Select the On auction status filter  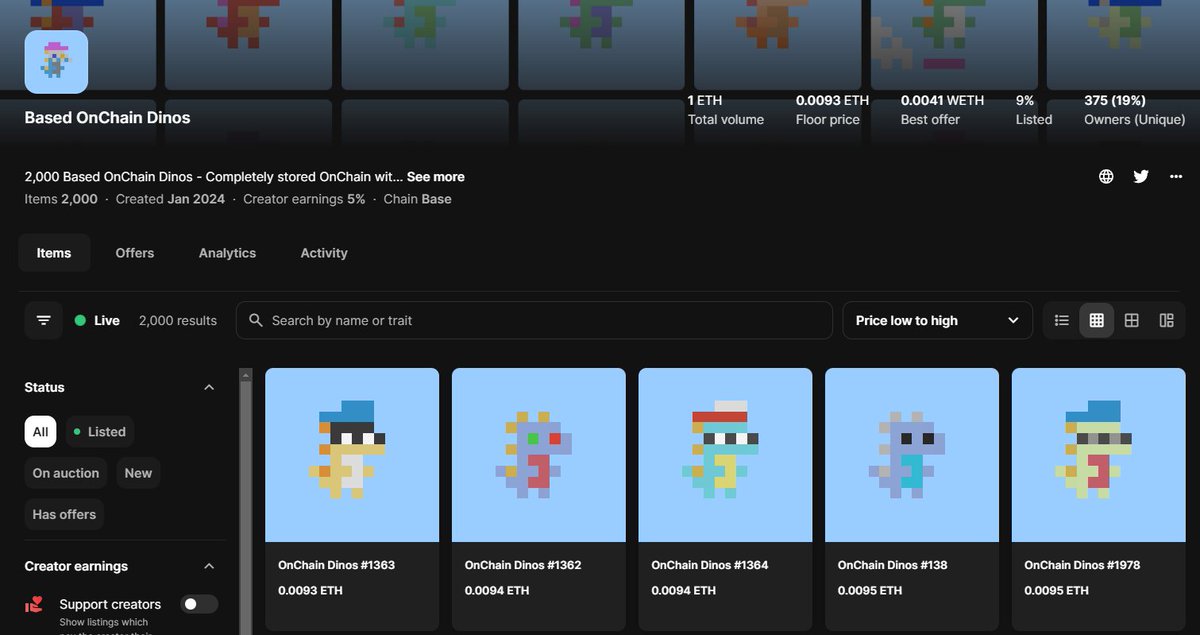[x=66, y=473]
